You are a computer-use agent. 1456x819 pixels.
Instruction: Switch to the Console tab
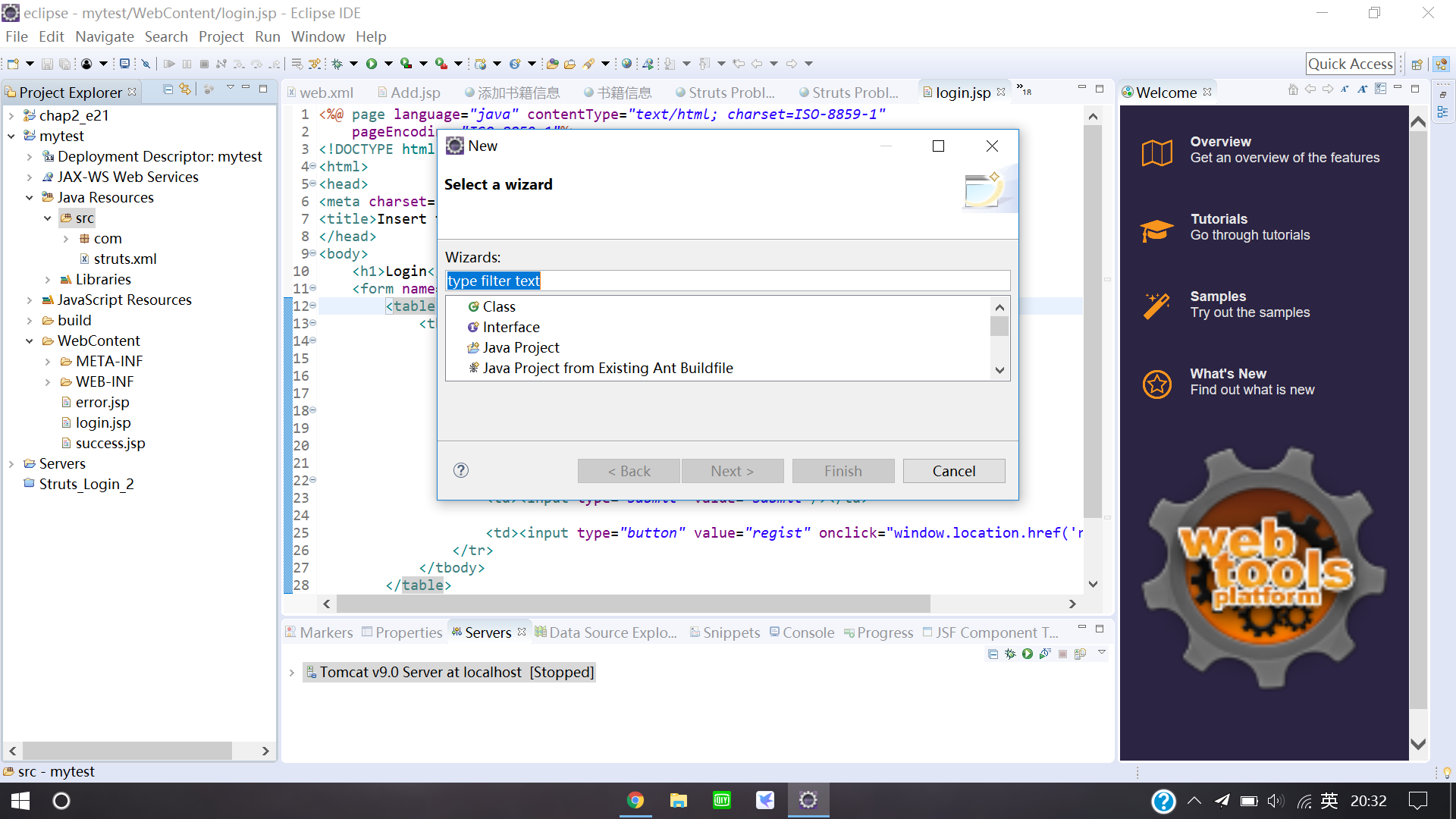pos(808,632)
